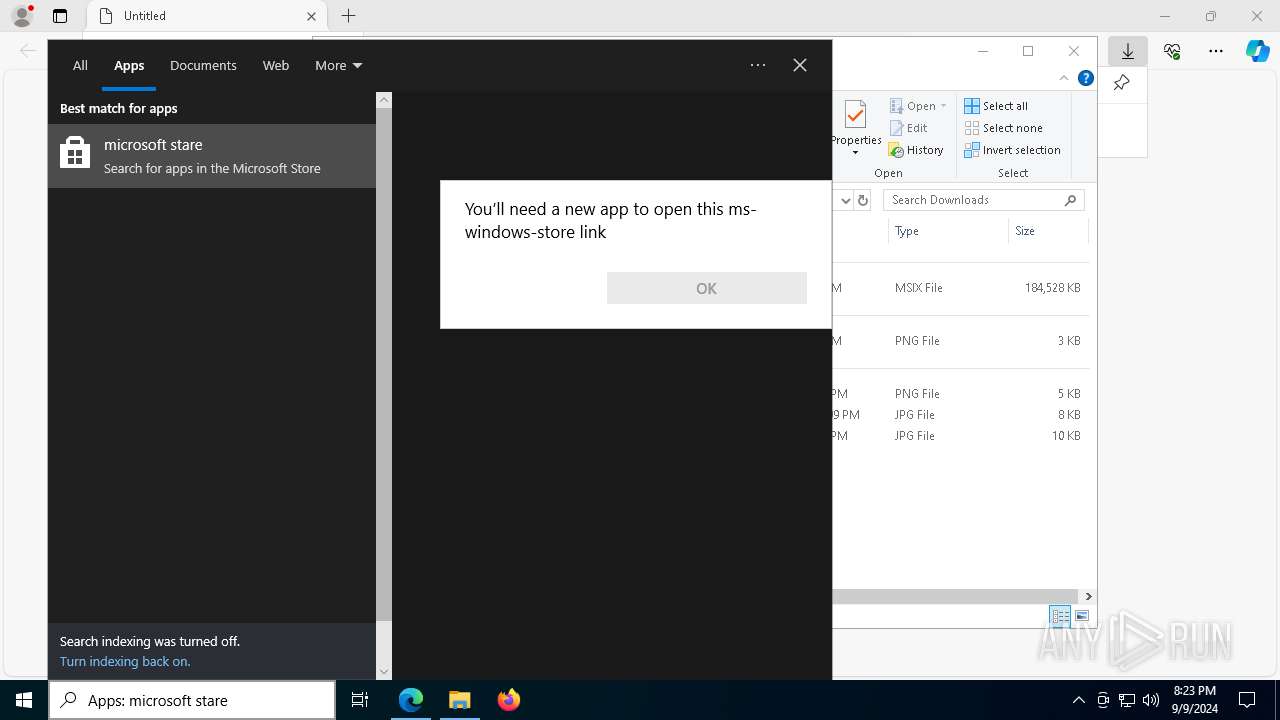
Task: Expand the Open button dropdown arrow
Action: click(x=943, y=106)
